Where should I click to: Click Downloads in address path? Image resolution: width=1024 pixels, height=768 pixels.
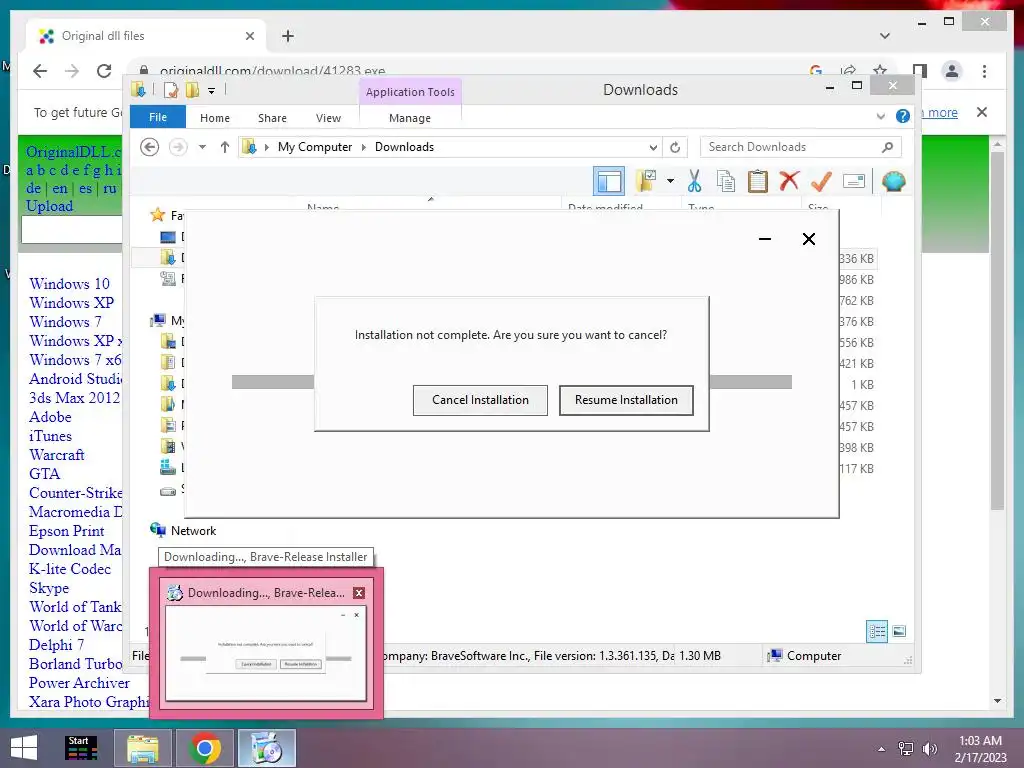click(x=404, y=147)
